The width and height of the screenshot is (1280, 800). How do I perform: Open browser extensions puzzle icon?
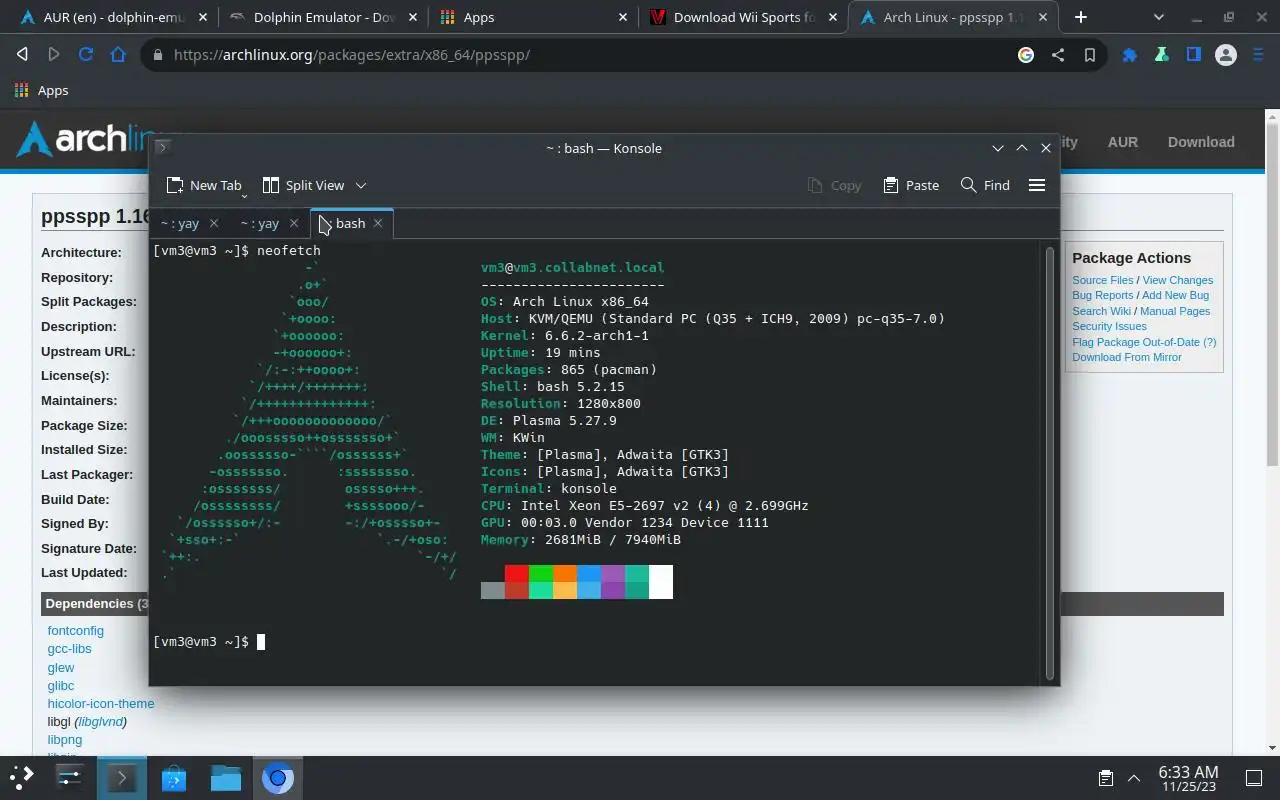tap(1130, 55)
